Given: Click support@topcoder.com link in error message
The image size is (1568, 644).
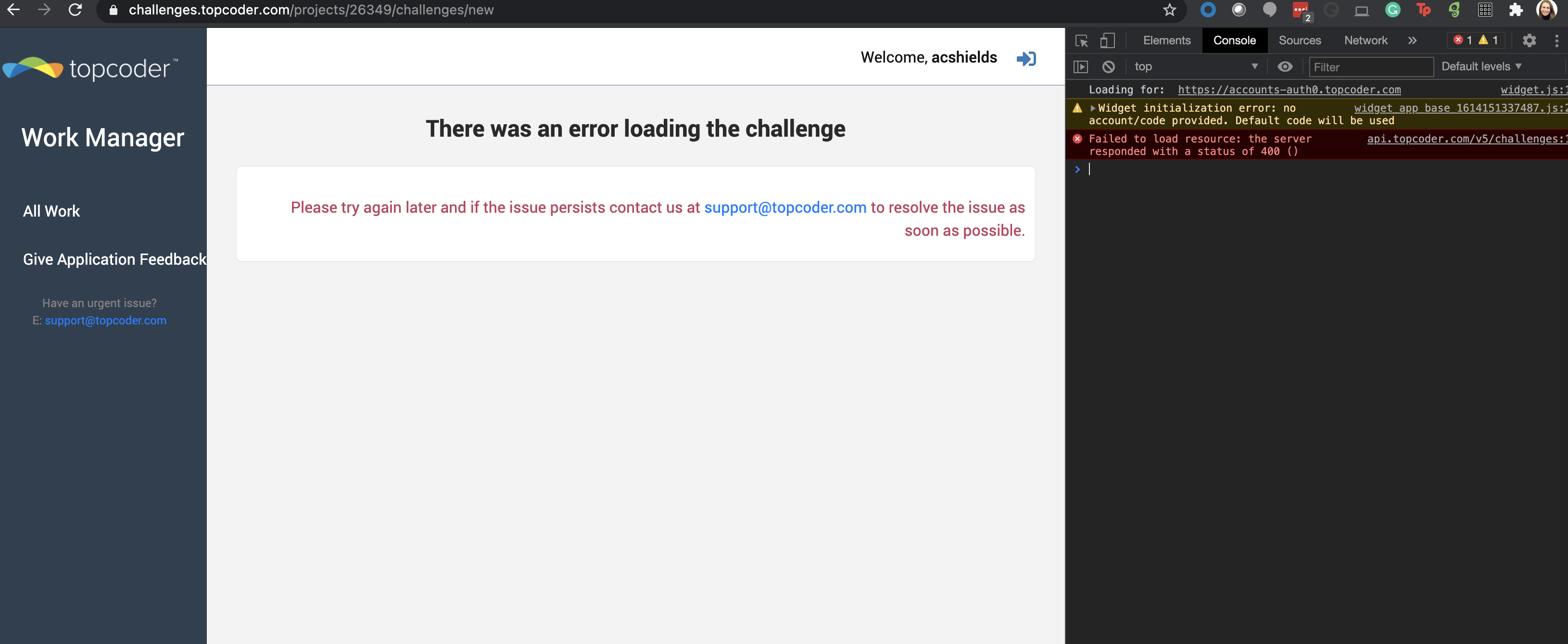Looking at the screenshot, I should tap(784, 208).
